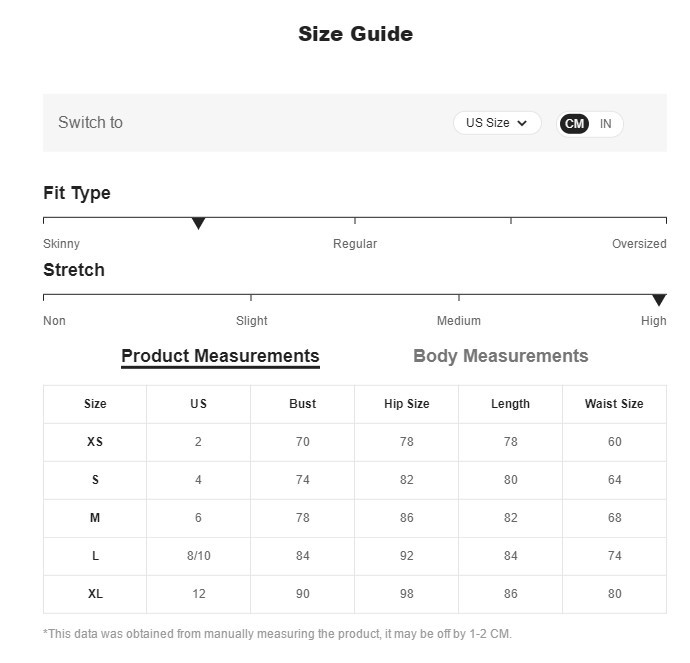Click the Hip Size column header

point(406,404)
